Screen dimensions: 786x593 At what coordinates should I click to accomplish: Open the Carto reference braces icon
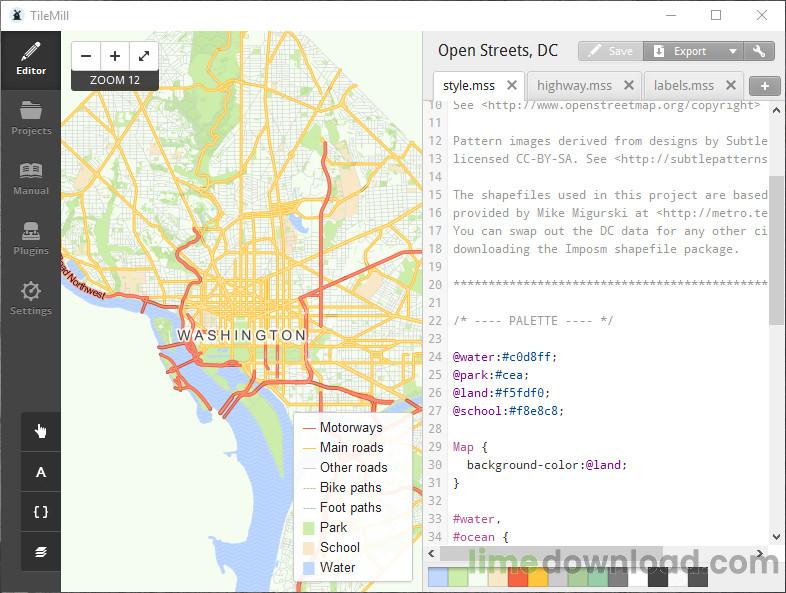41,512
